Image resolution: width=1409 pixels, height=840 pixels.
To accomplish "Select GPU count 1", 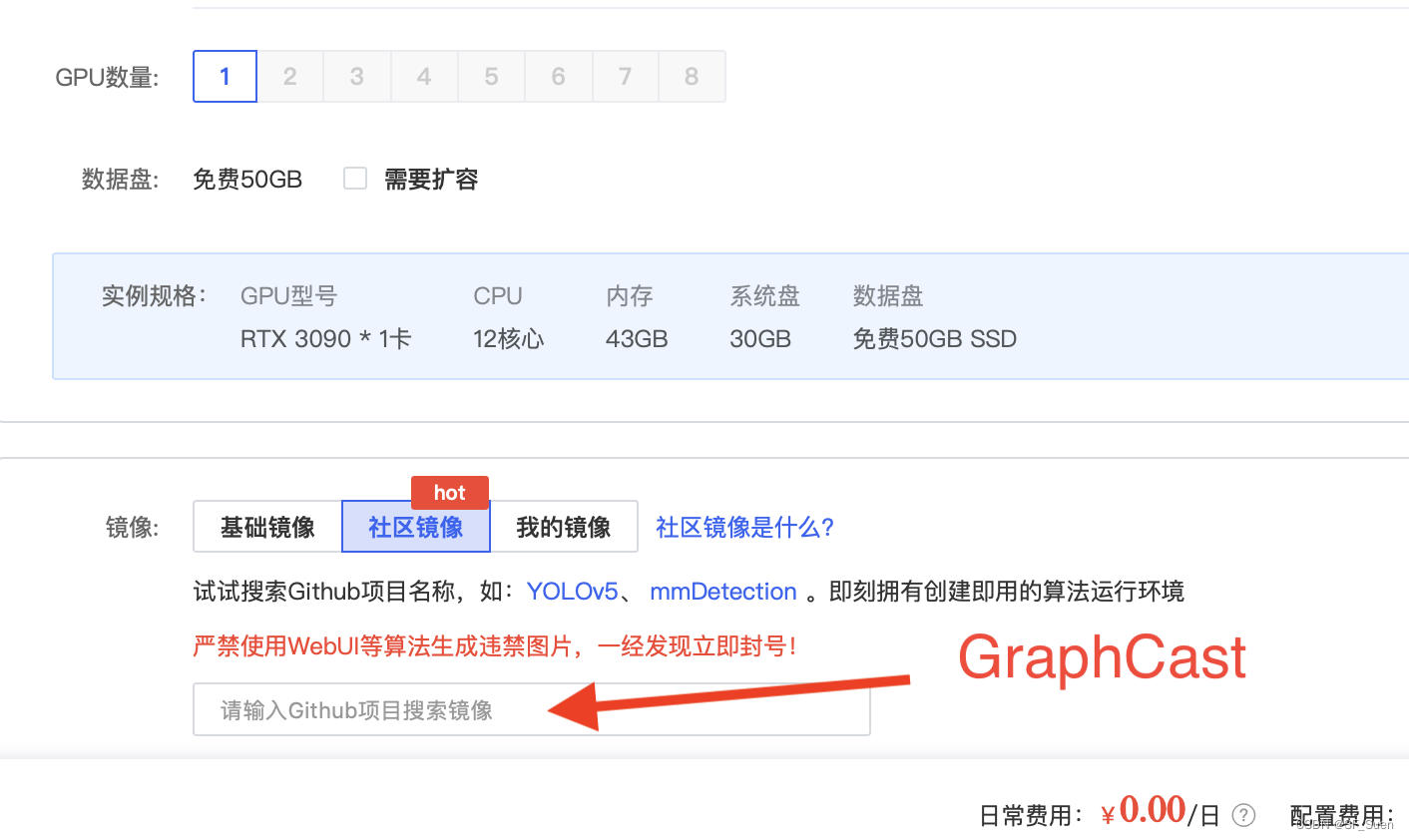I will [225, 77].
